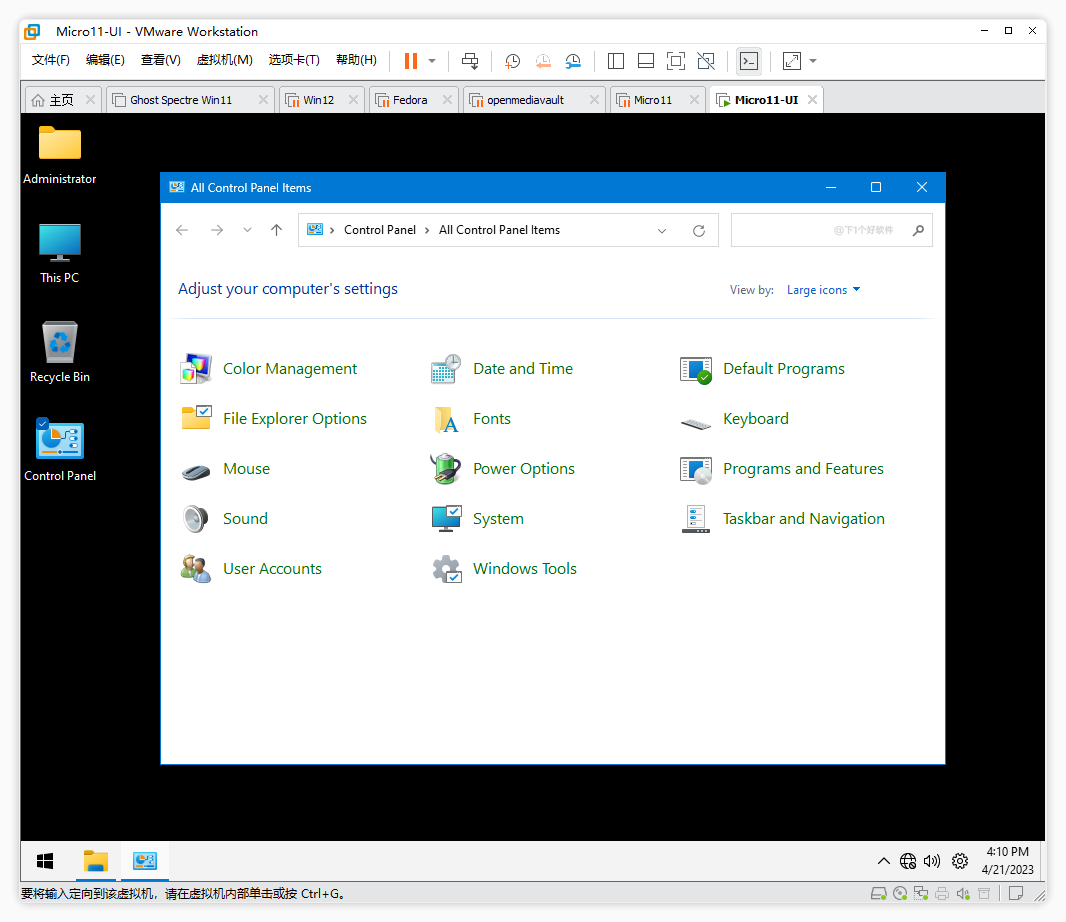This screenshot has width=1066, height=922.
Task: Open the snapshot manager wrench icon
Action: pyautogui.click(x=573, y=61)
